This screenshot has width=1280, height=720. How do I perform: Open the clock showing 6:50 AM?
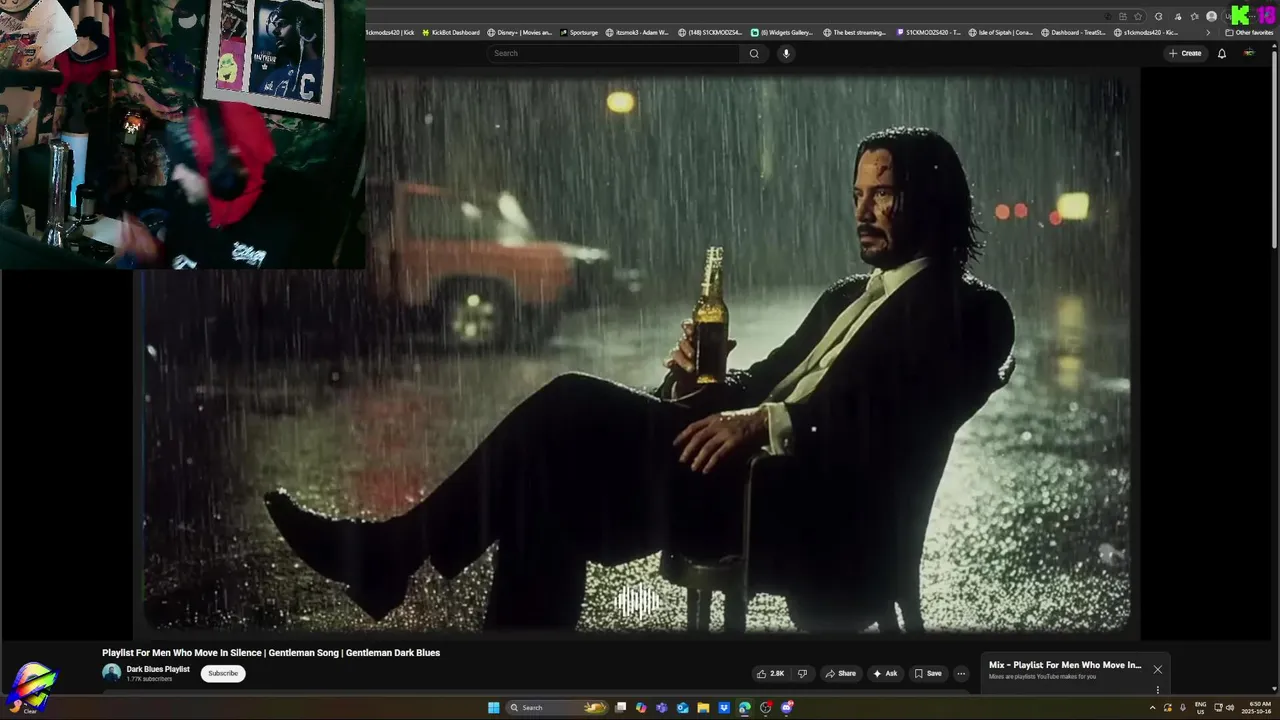pyautogui.click(x=1256, y=707)
